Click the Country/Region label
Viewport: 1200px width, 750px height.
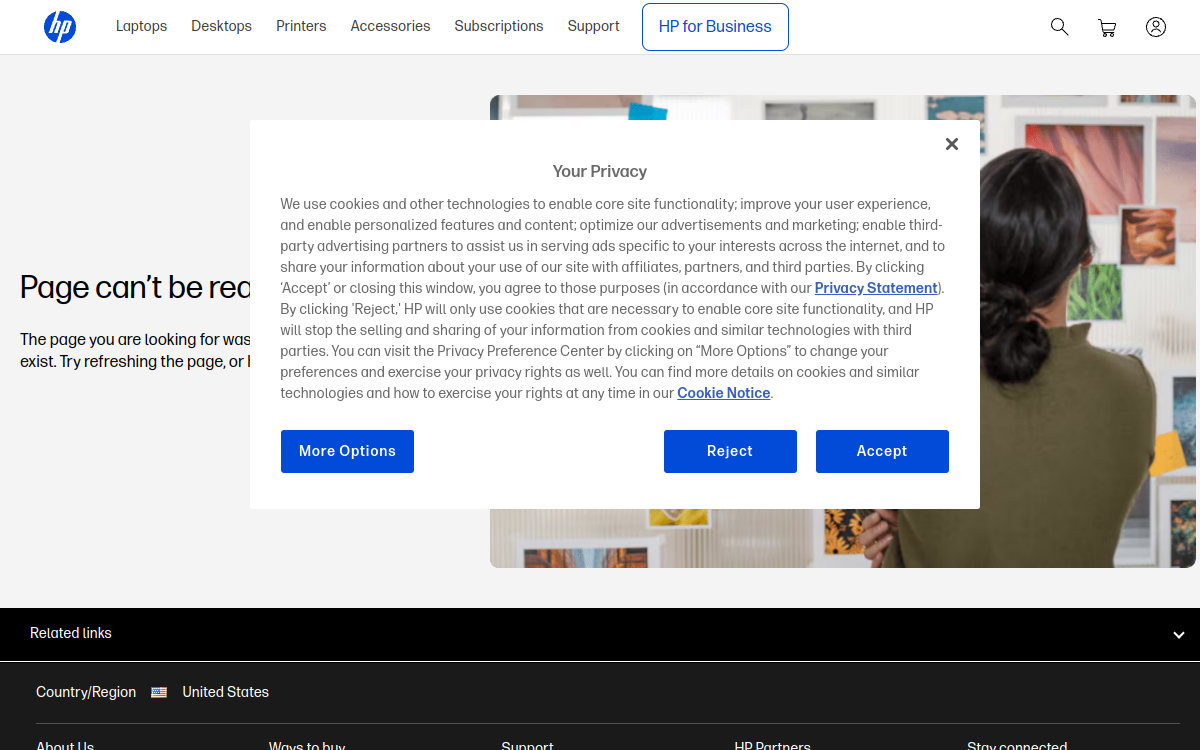click(x=86, y=692)
